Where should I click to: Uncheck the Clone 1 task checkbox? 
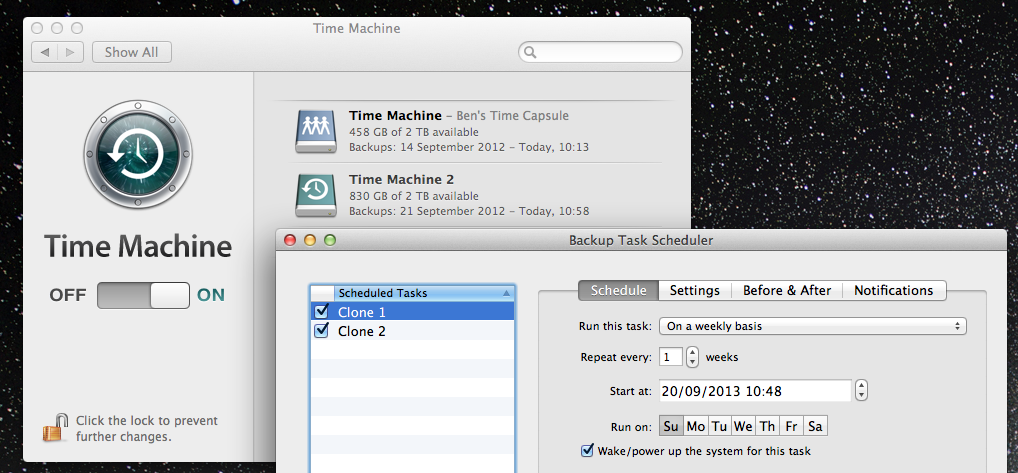pyautogui.click(x=322, y=312)
